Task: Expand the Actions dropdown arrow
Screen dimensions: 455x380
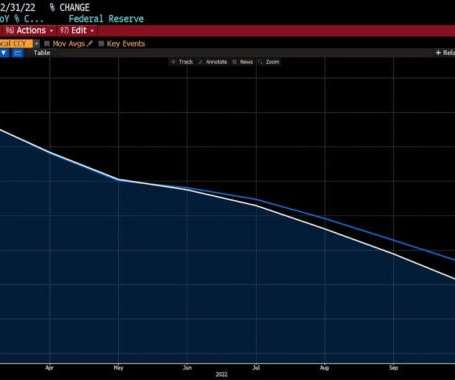Action: pos(51,31)
